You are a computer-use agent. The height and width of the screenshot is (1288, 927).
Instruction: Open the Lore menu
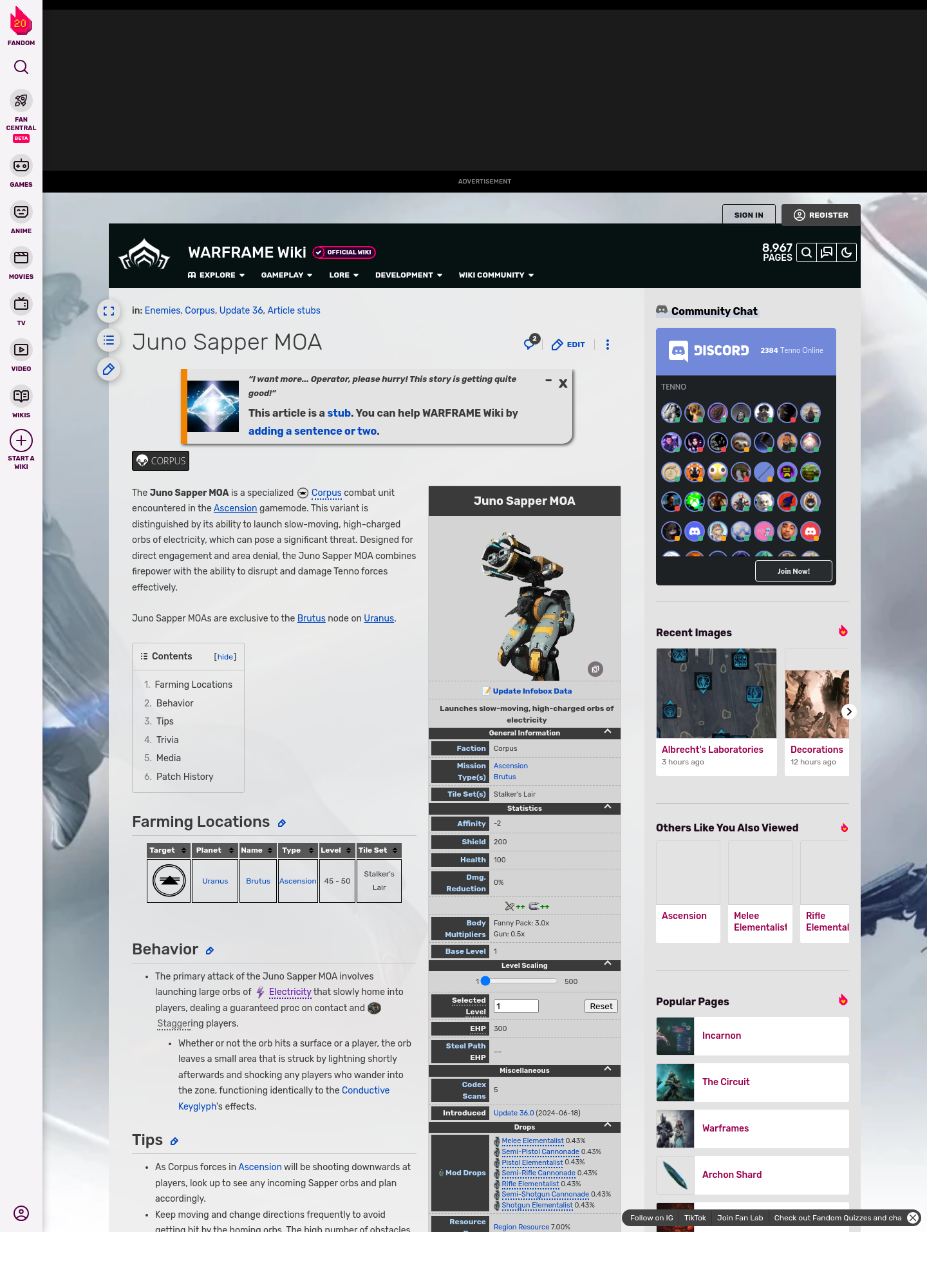(x=344, y=275)
